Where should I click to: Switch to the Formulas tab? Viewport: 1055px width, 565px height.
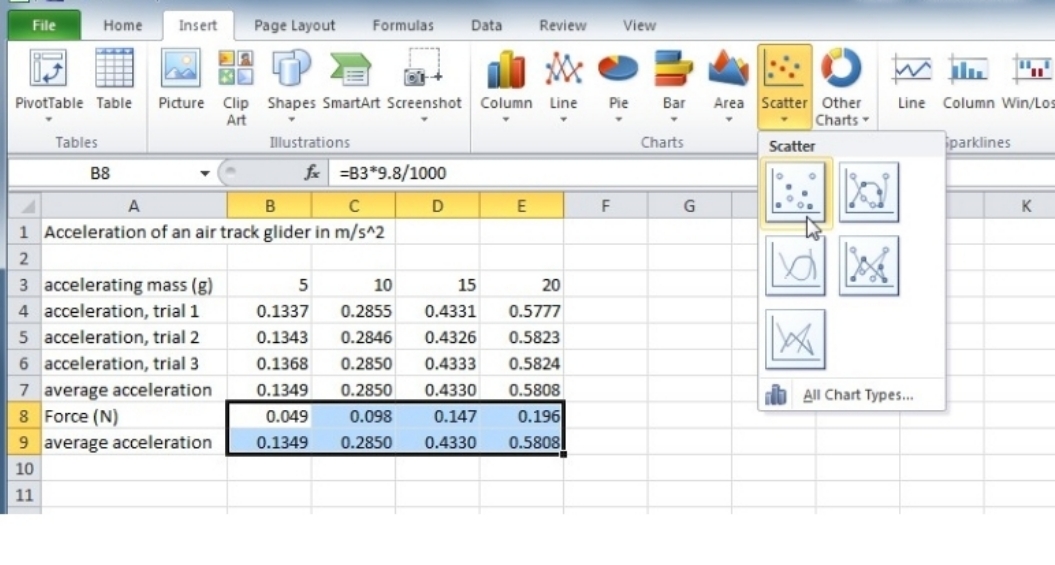click(x=403, y=26)
